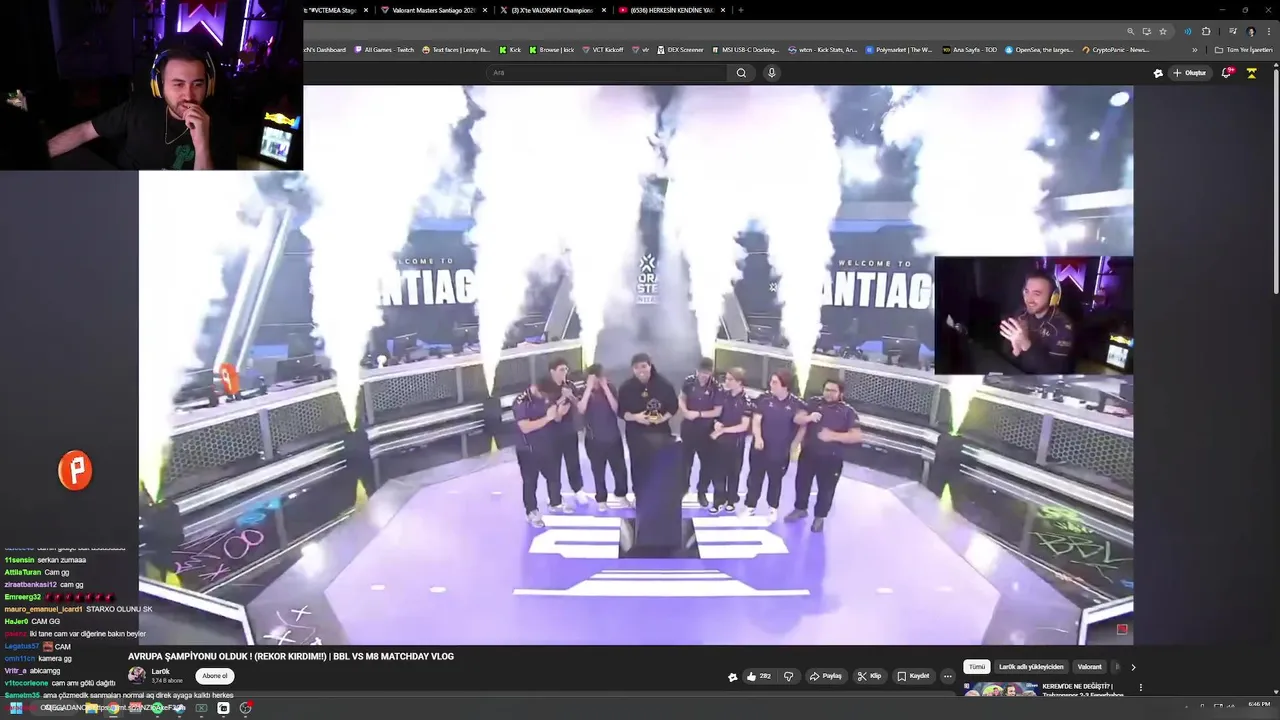
Task: Open the Kick bookmark
Action: [x=510, y=49]
